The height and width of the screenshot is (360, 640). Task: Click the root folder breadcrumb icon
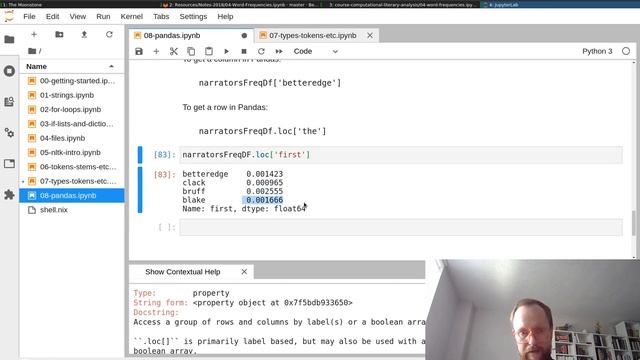click(x=32, y=51)
